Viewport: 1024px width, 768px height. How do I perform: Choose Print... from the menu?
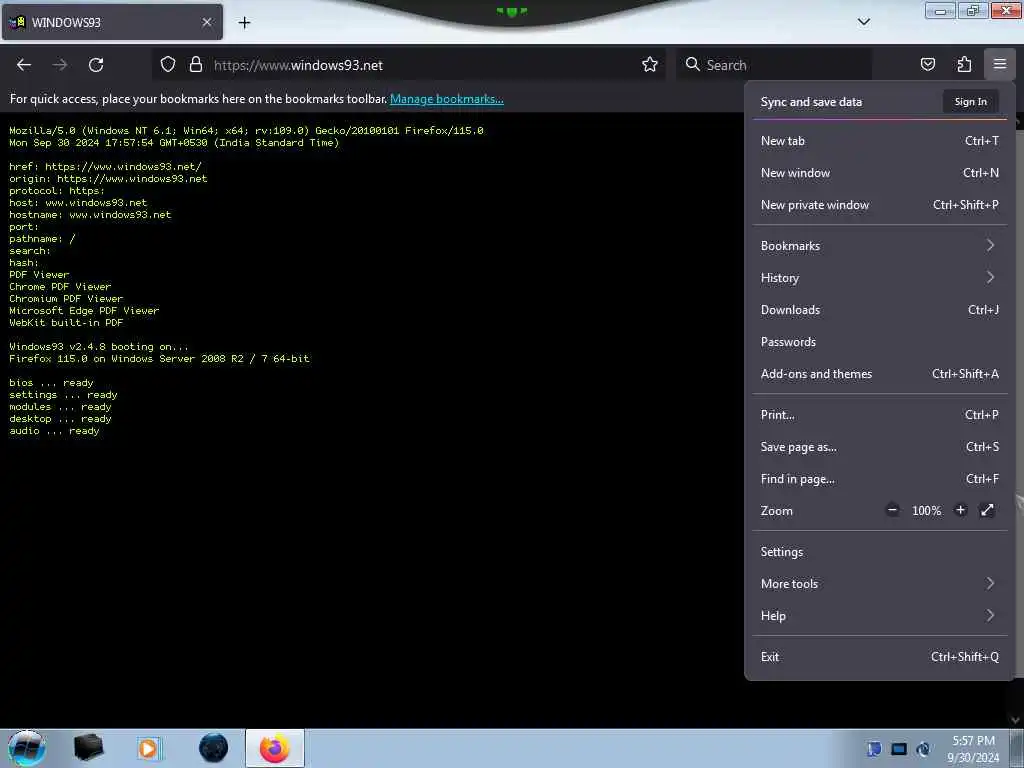[x=879, y=415]
